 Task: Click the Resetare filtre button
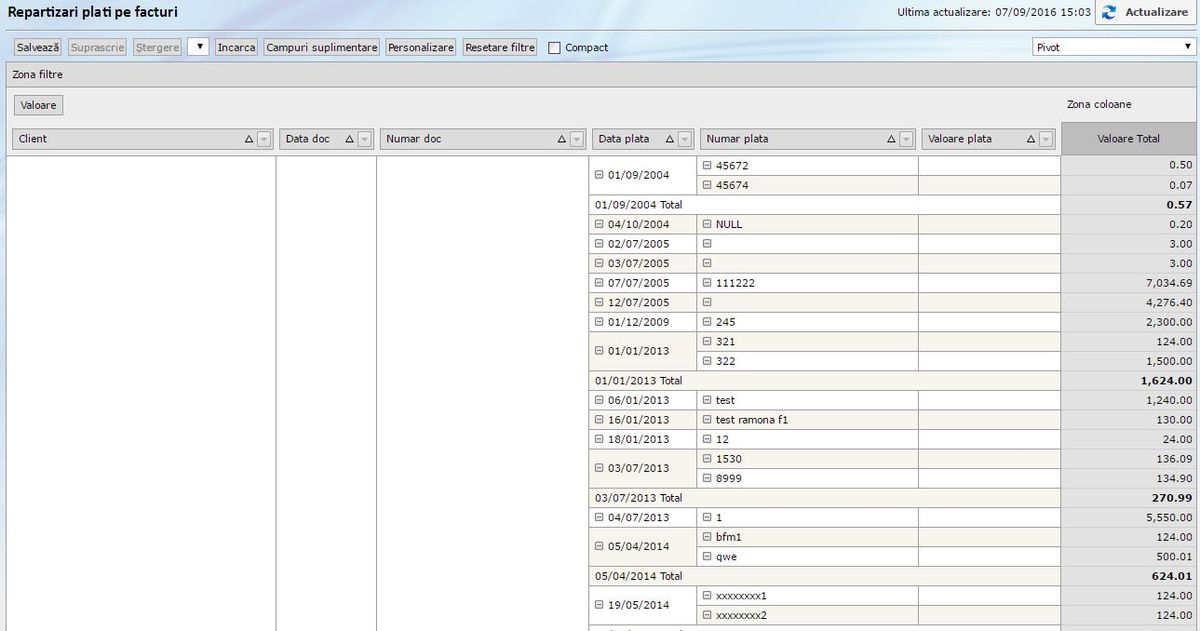[500, 47]
